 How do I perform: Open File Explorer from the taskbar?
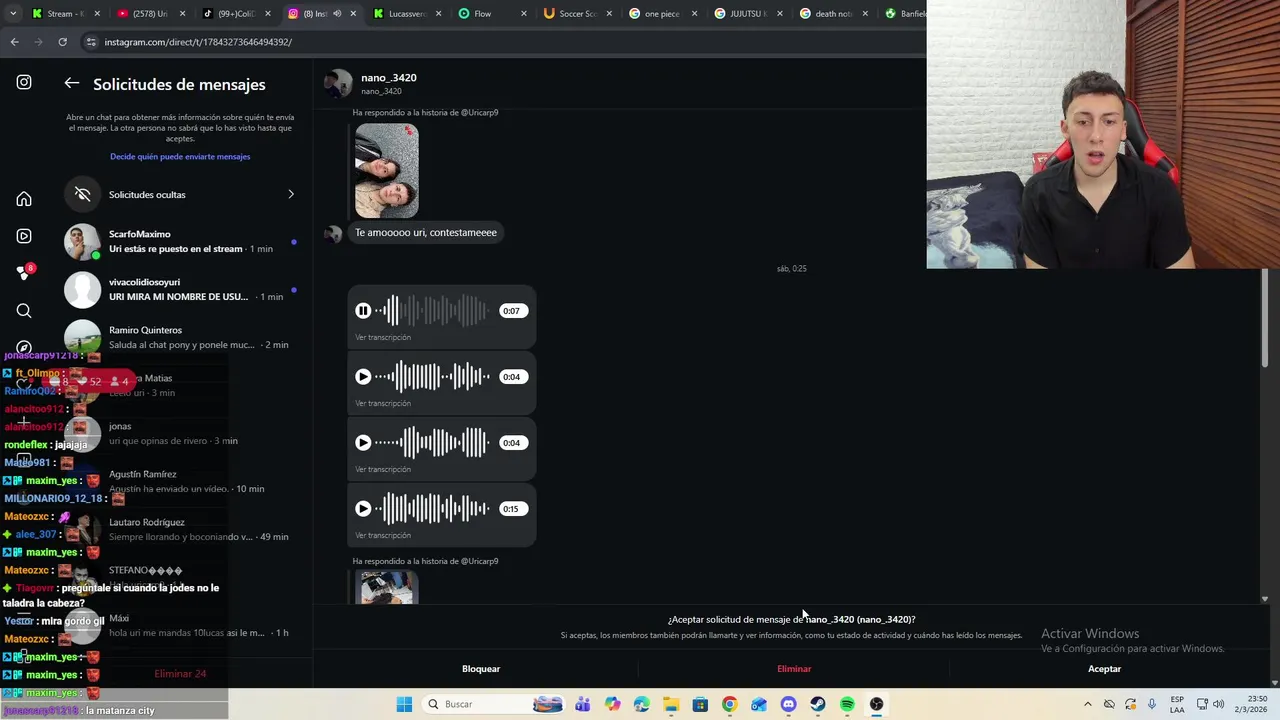coord(671,704)
